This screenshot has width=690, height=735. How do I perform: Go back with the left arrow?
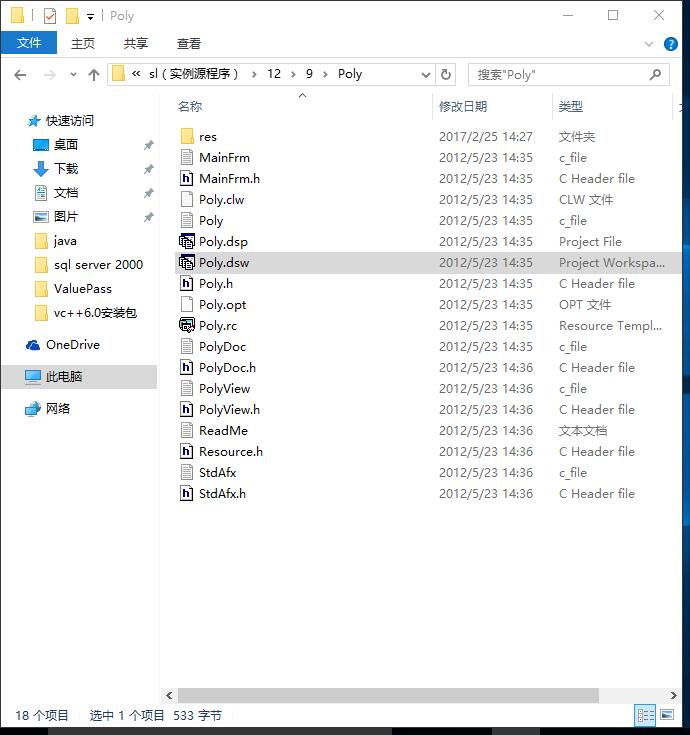click(20, 75)
